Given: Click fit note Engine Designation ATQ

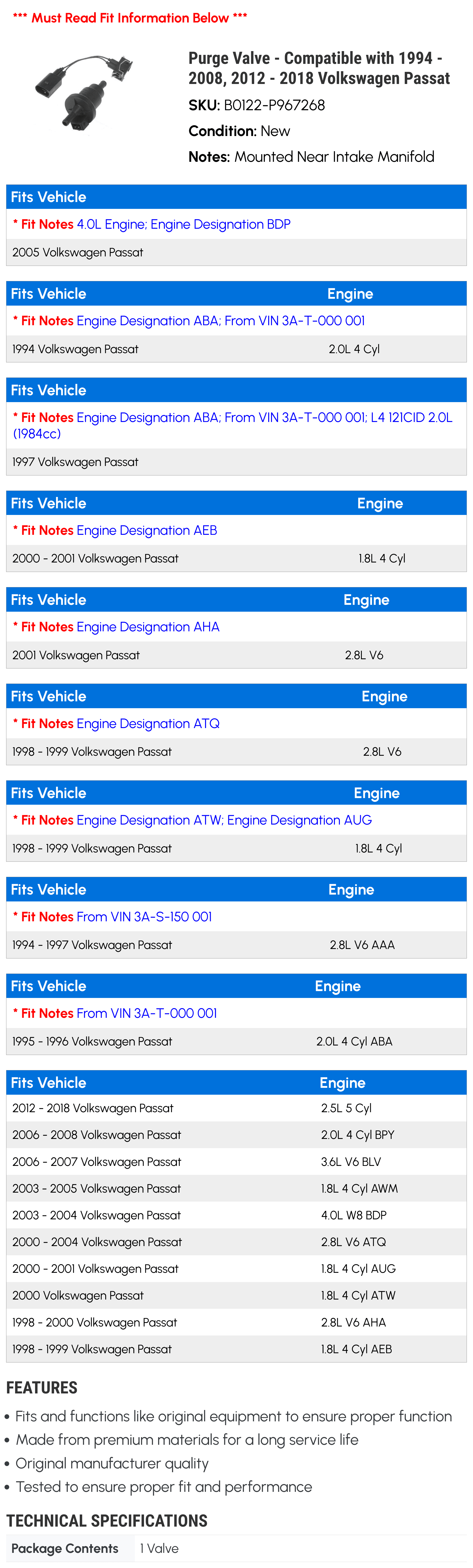Looking at the screenshot, I should click(x=116, y=724).
